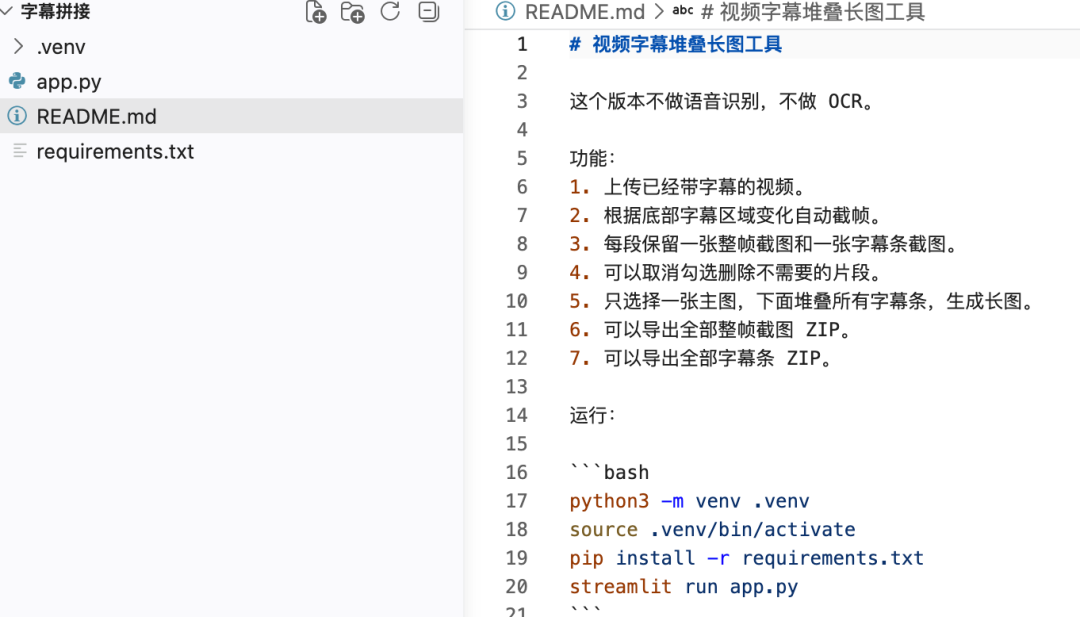
Task: Click the breadcrumb heading 视频字幕堆叠长图工具
Action: [x=822, y=12]
